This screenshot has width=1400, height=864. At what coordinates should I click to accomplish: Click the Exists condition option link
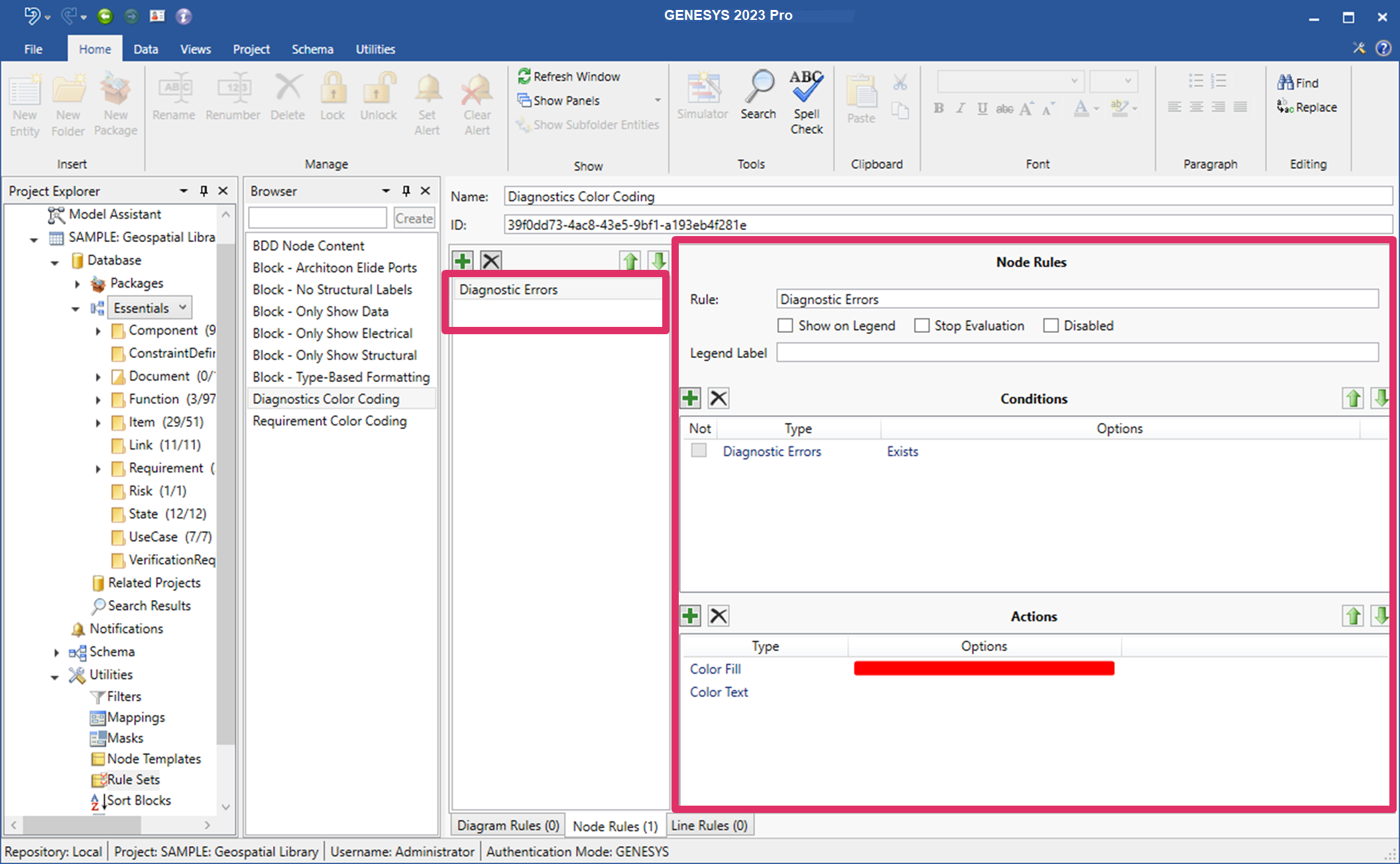click(902, 452)
